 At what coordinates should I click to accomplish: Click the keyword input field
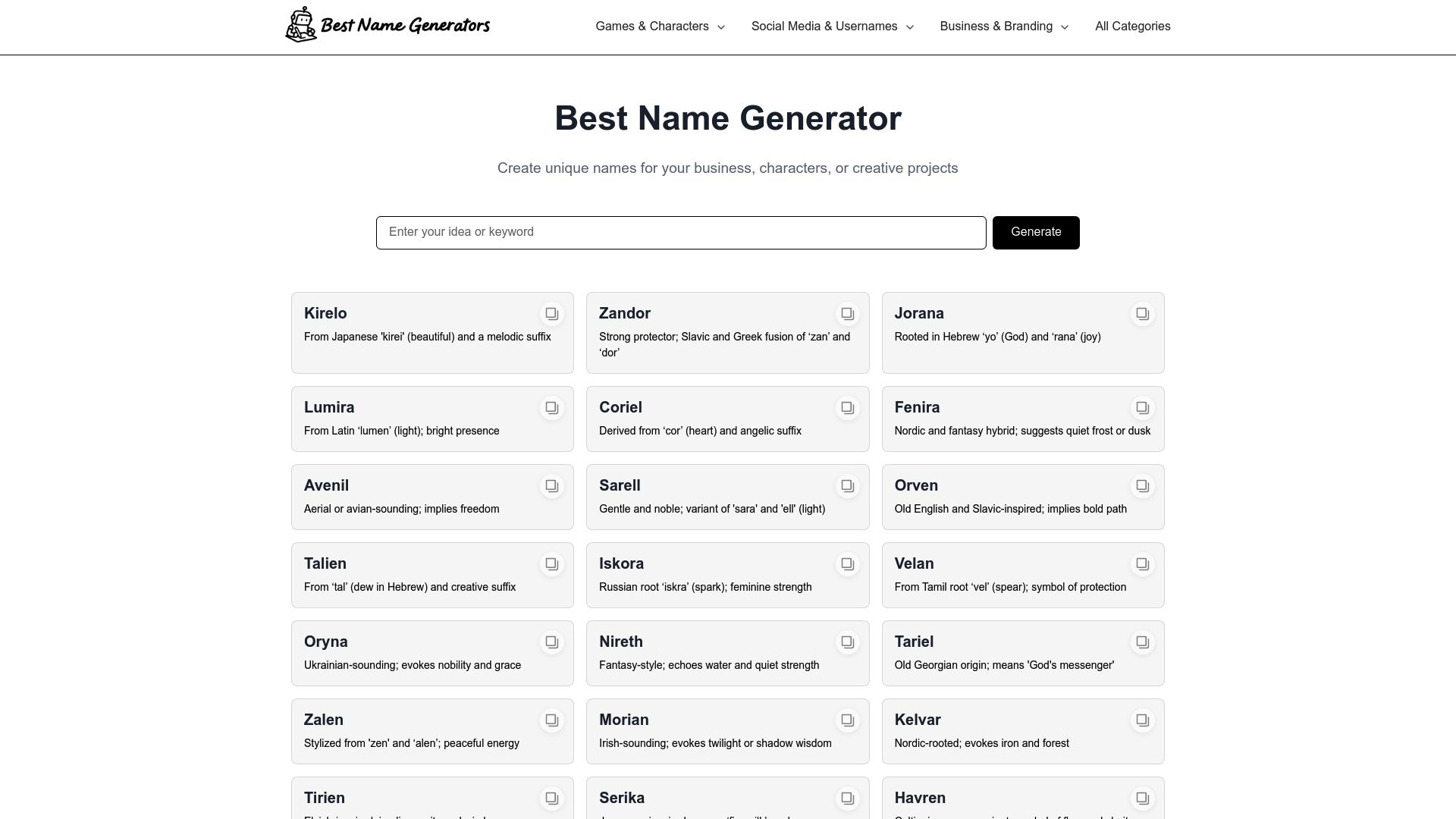pyautogui.click(x=681, y=232)
